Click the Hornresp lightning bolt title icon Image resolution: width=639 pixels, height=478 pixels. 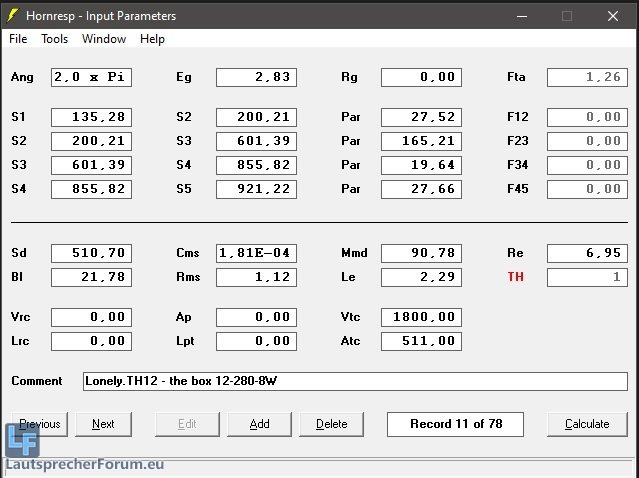point(14,16)
